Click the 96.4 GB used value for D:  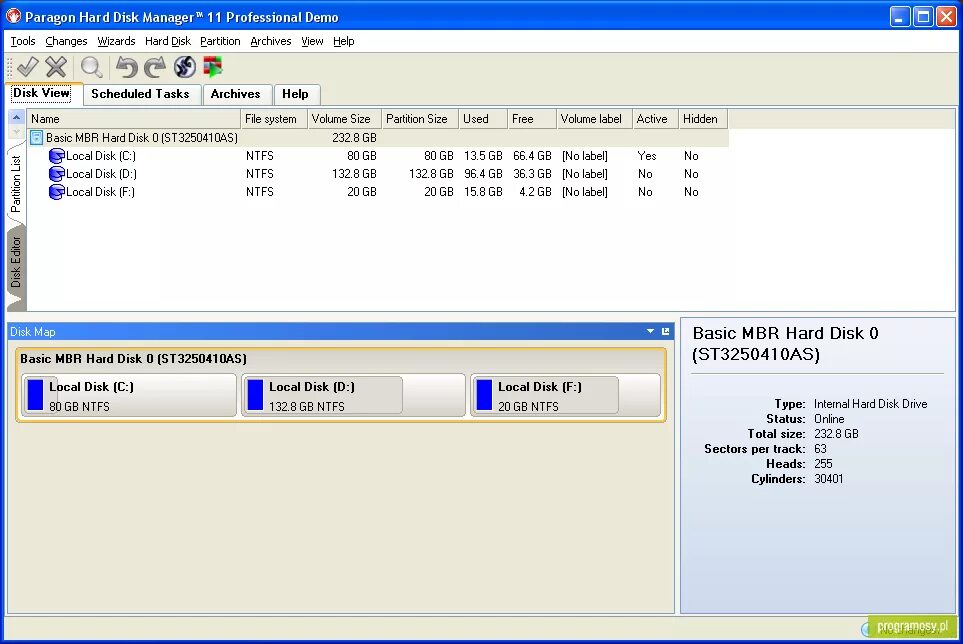point(483,174)
